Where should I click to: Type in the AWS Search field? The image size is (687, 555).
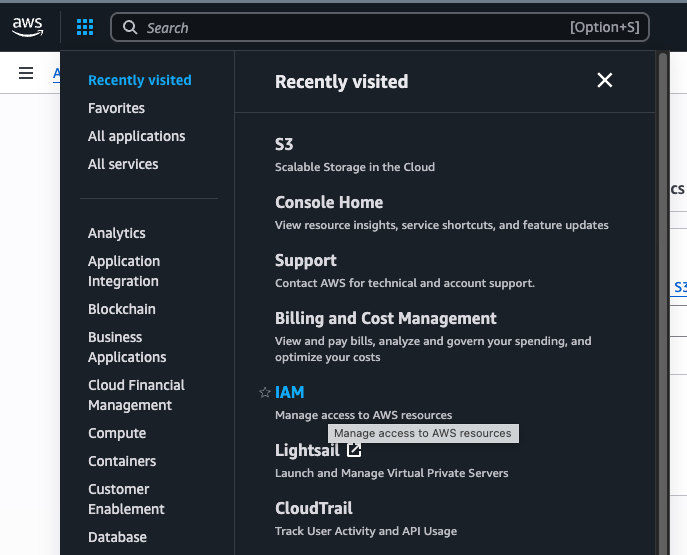pos(350,27)
